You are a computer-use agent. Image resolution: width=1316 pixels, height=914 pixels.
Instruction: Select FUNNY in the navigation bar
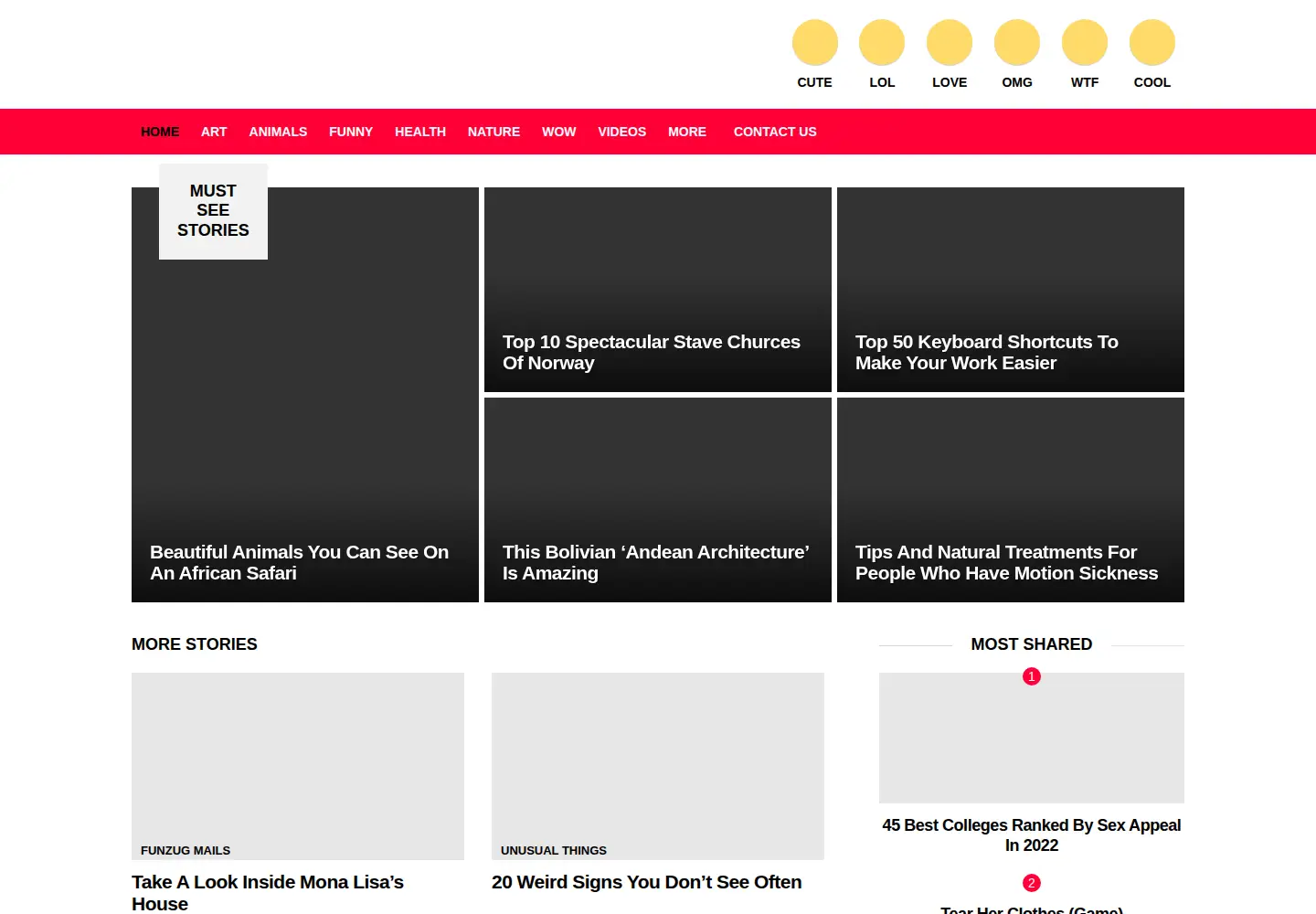click(351, 132)
